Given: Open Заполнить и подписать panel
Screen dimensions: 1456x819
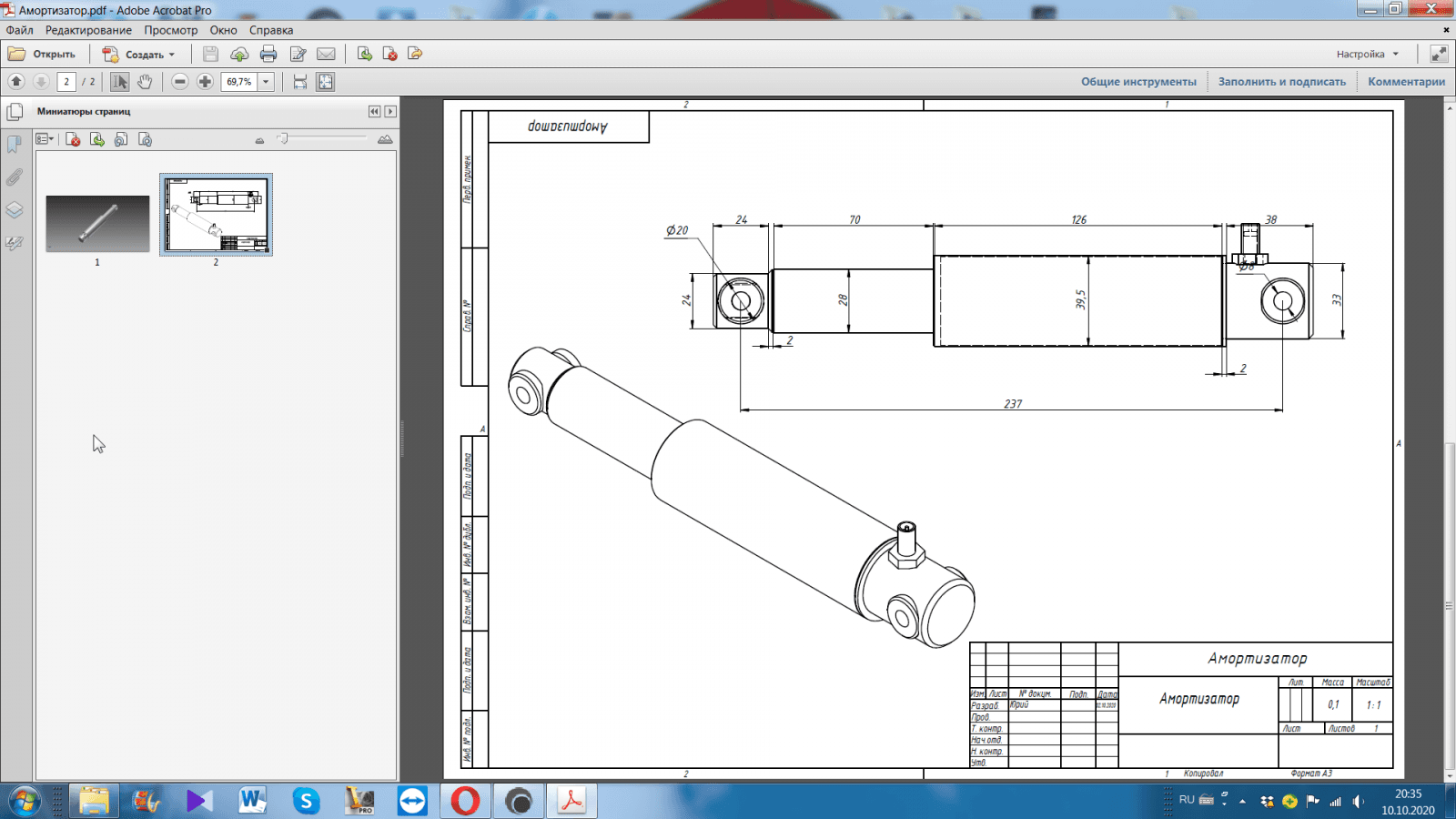Looking at the screenshot, I should click(1281, 82).
